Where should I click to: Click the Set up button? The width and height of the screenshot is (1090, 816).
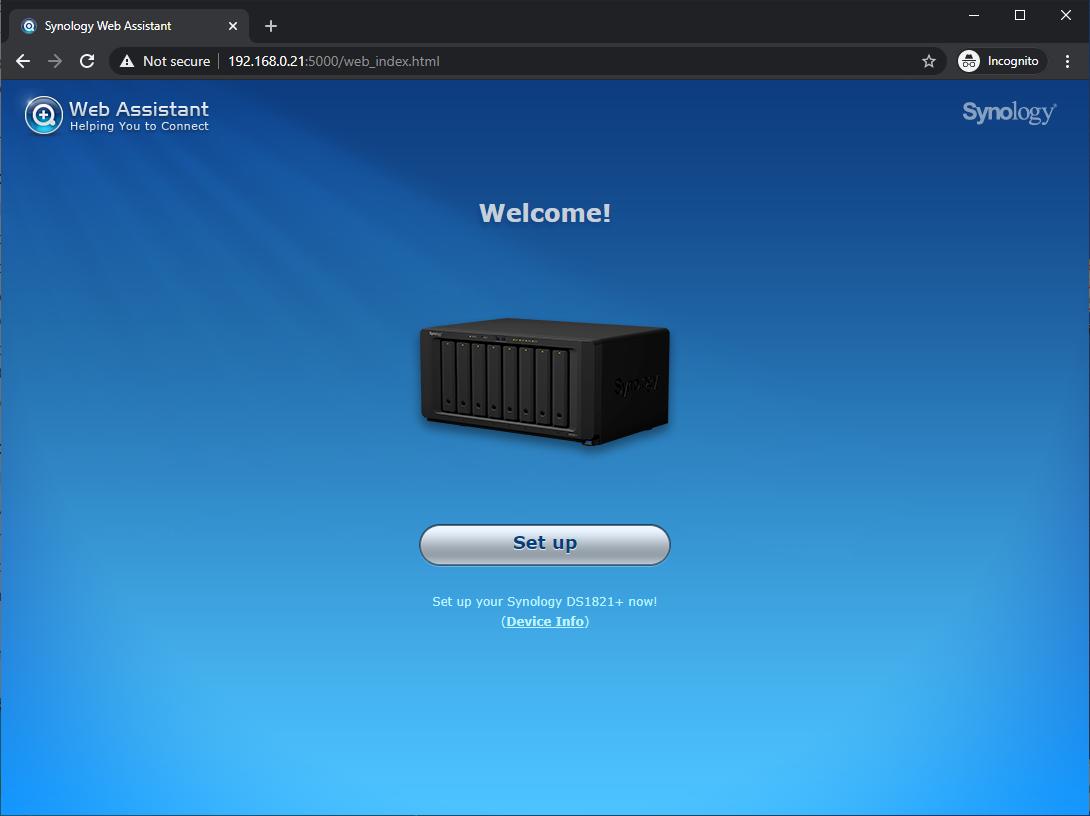pos(544,544)
